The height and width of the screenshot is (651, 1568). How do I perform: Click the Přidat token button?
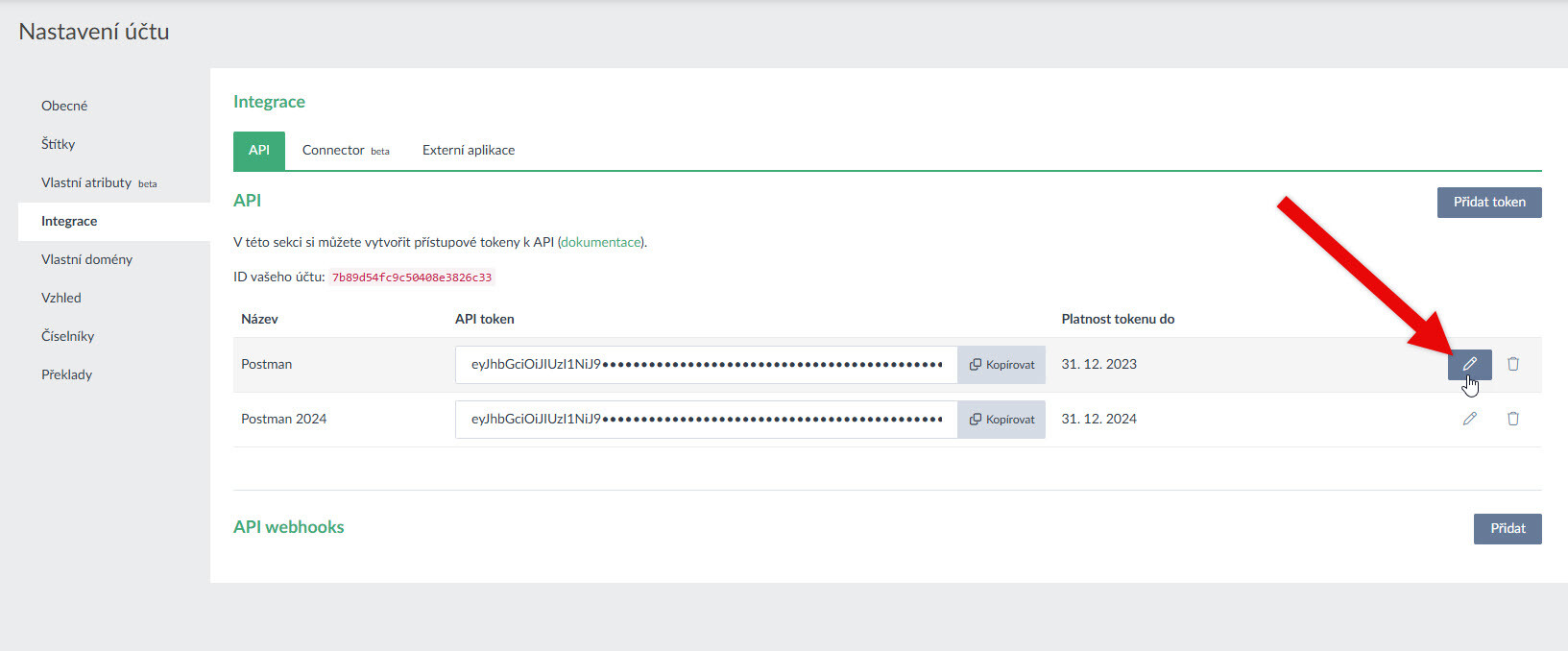point(1488,203)
